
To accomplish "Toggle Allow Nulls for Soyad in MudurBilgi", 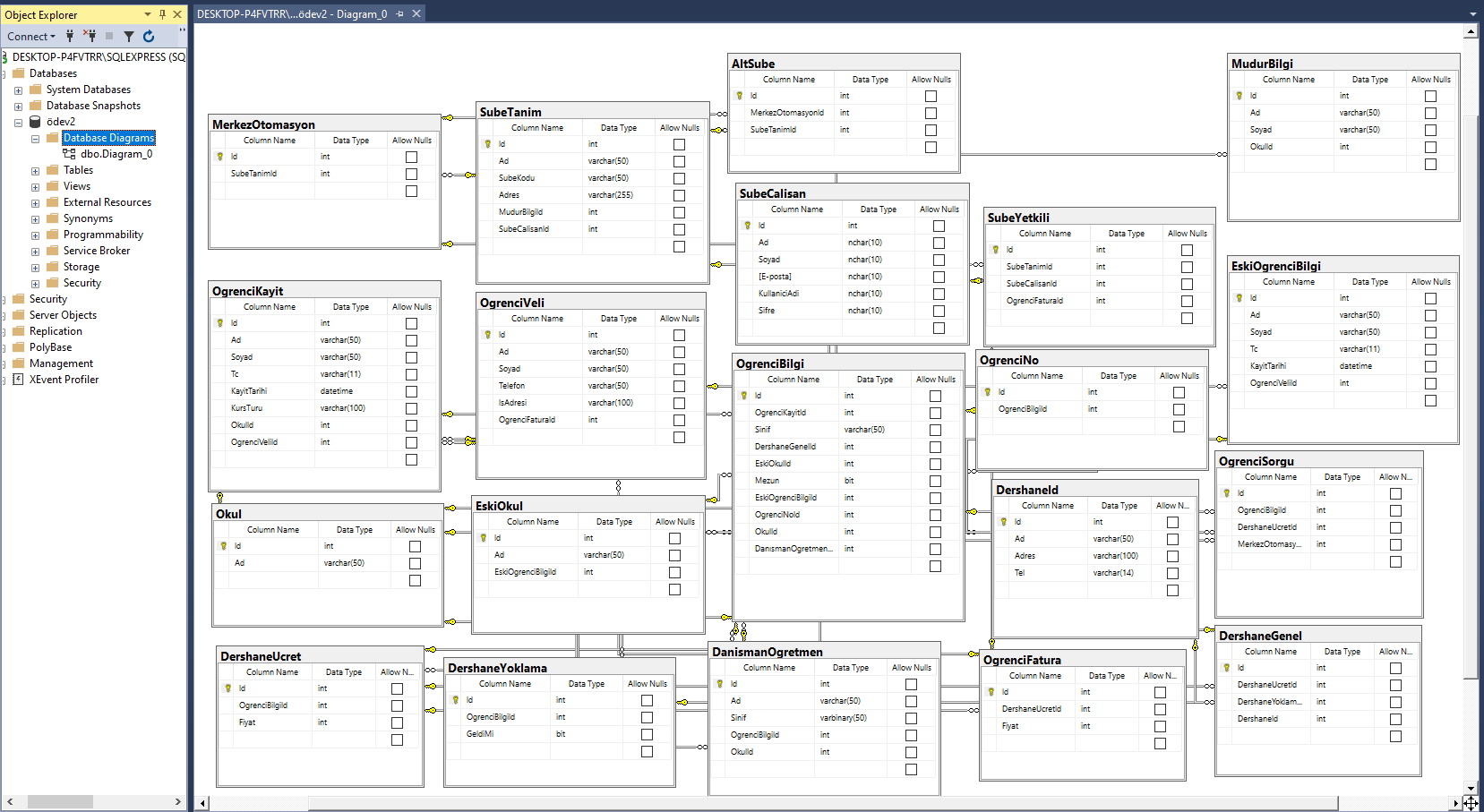I will tap(1430, 130).
